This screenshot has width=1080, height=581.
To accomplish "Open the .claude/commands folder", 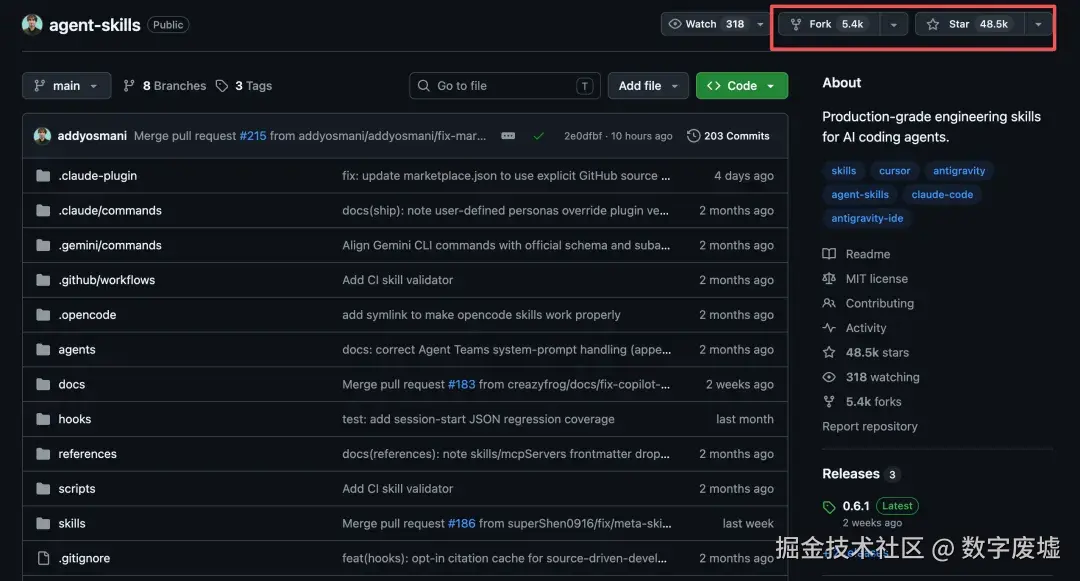I will pos(110,211).
